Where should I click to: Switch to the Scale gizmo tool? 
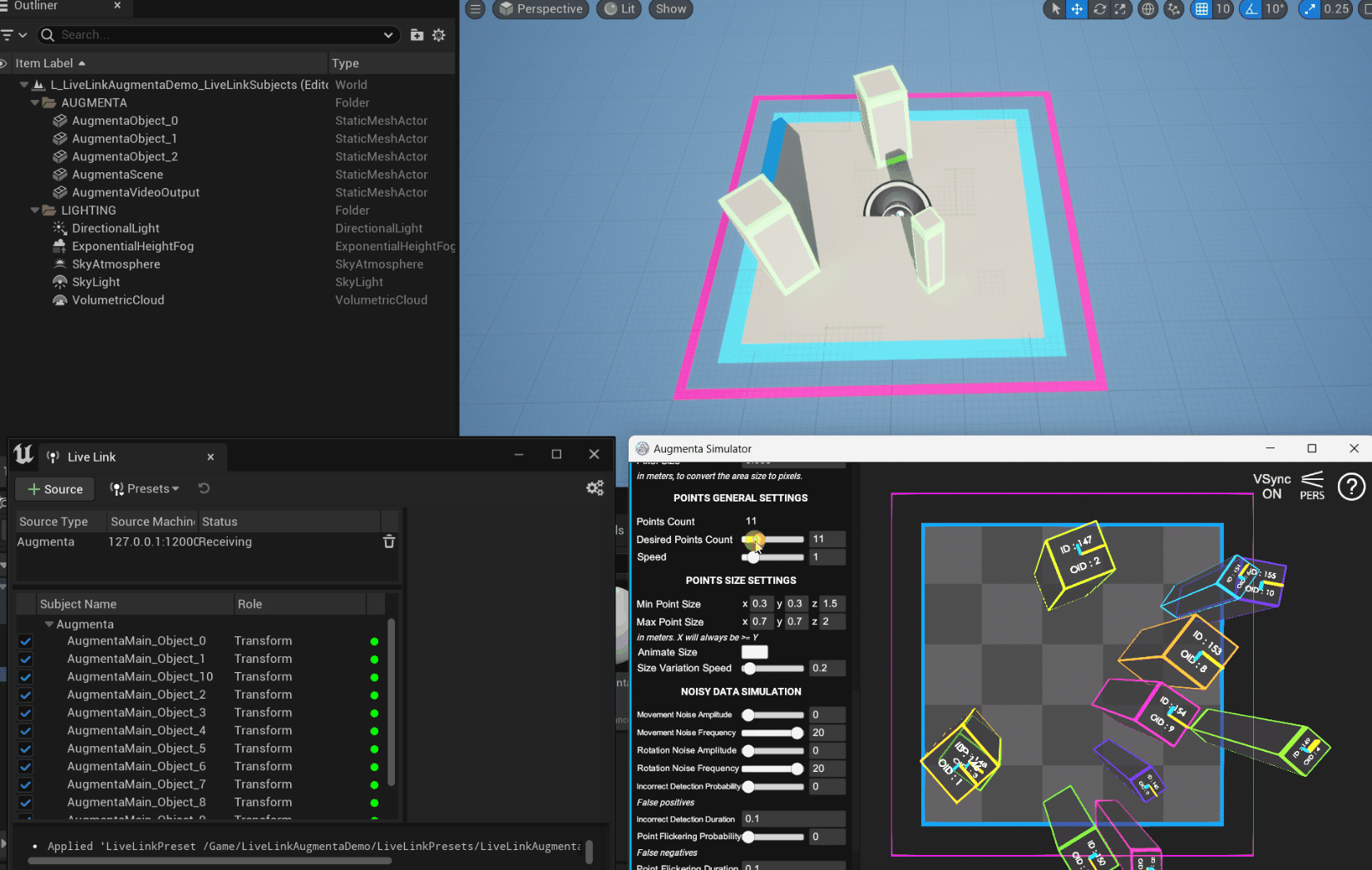point(1121,9)
